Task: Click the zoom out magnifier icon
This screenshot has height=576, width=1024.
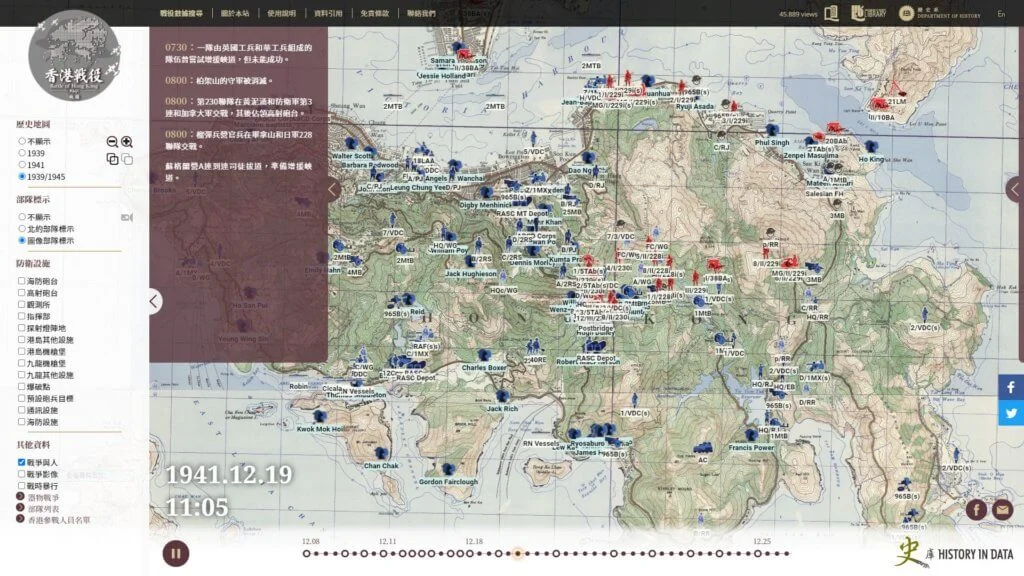Action: point(112,142)
